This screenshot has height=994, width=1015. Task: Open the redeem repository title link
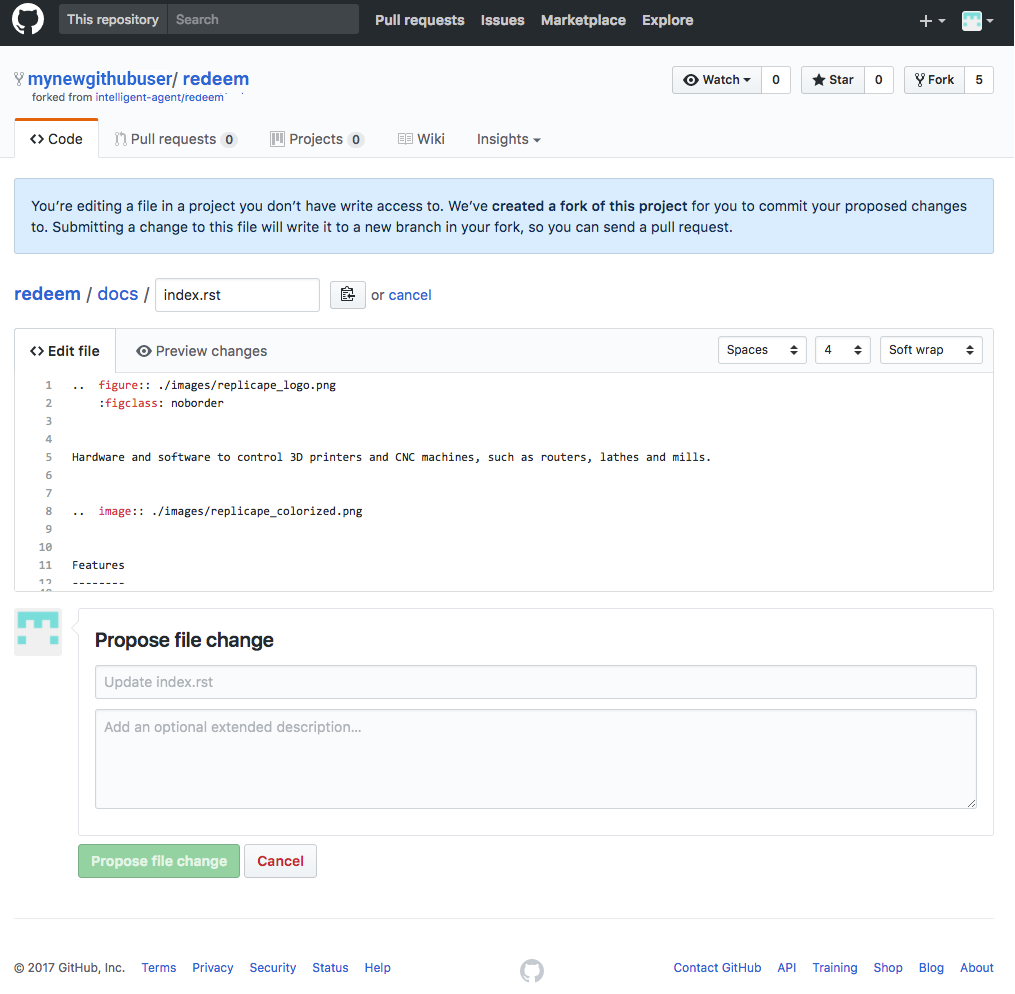coord(216,79)
